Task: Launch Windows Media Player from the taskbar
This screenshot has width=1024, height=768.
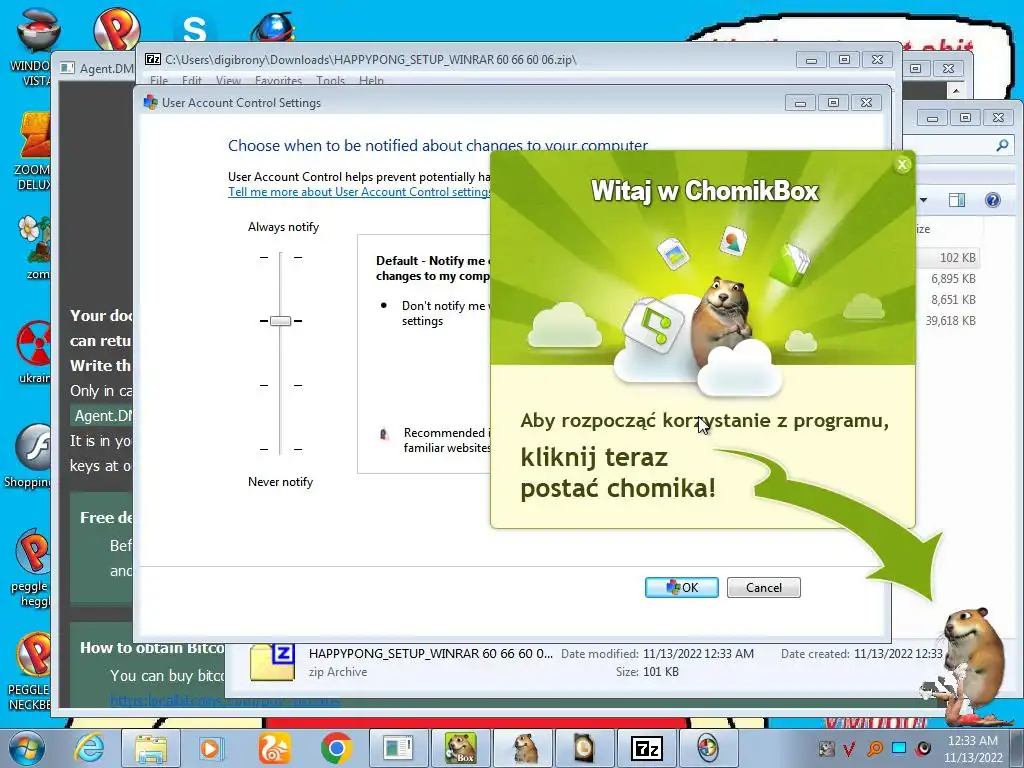Action: point(211,748)
